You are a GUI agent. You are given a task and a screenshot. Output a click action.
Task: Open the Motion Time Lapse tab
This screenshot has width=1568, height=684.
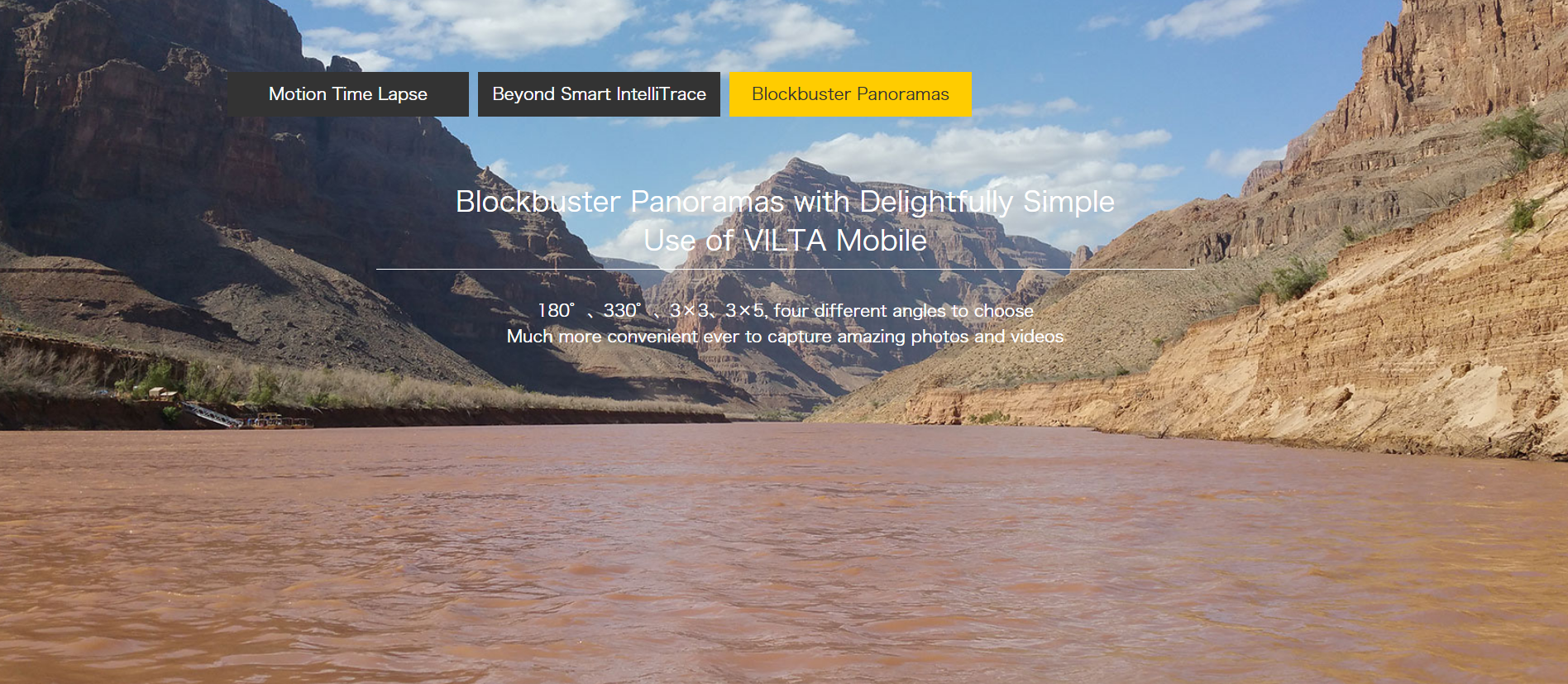(348, 94)
